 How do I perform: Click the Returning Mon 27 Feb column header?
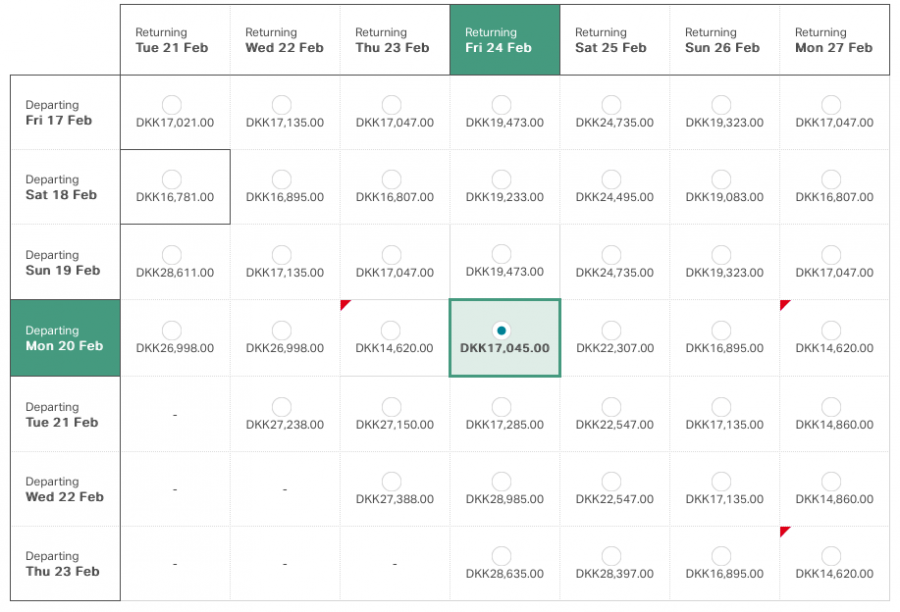click(834, 40)
